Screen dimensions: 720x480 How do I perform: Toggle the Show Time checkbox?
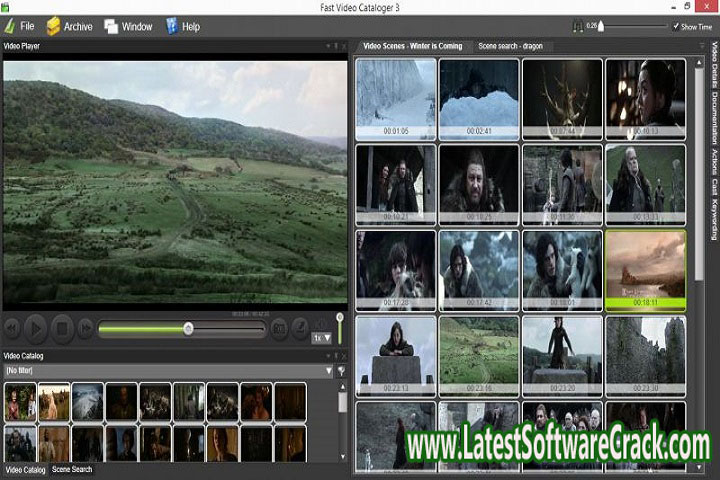676,27
